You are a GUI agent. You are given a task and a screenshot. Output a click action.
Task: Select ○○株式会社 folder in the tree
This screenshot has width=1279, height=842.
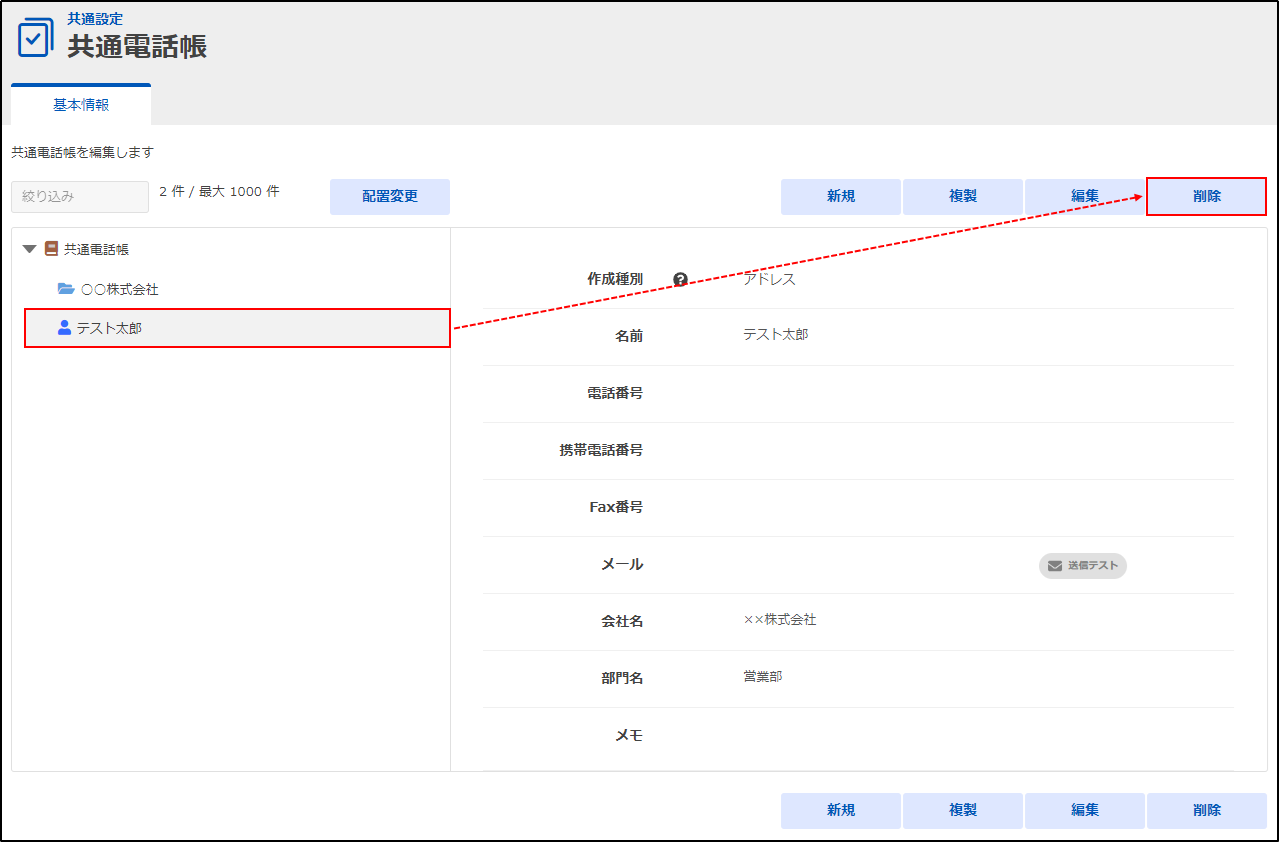[119, 290]
